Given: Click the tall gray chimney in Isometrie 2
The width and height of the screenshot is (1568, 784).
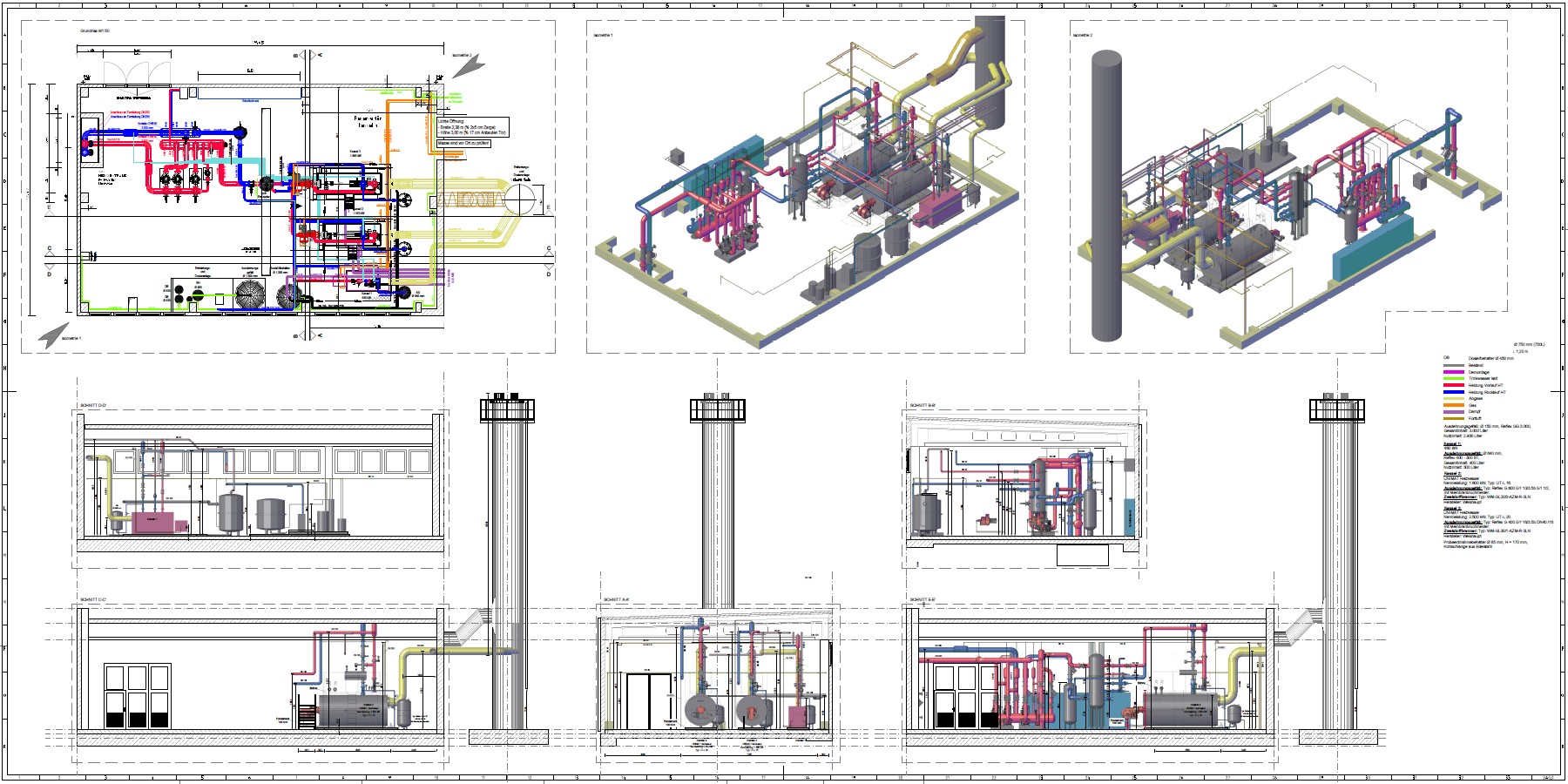Looking at the screenshot, I should coord(1105,196).
